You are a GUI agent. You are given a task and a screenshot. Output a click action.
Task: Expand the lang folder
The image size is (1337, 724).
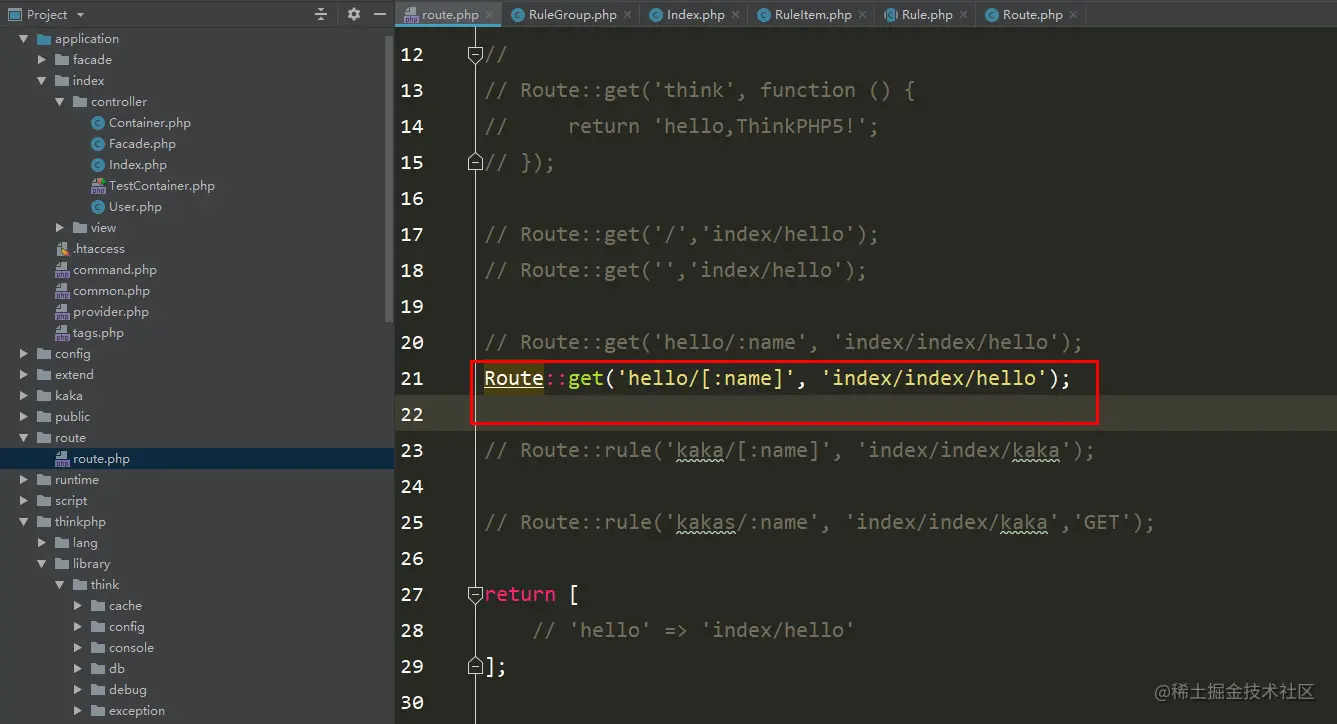(x=42, y=543)
